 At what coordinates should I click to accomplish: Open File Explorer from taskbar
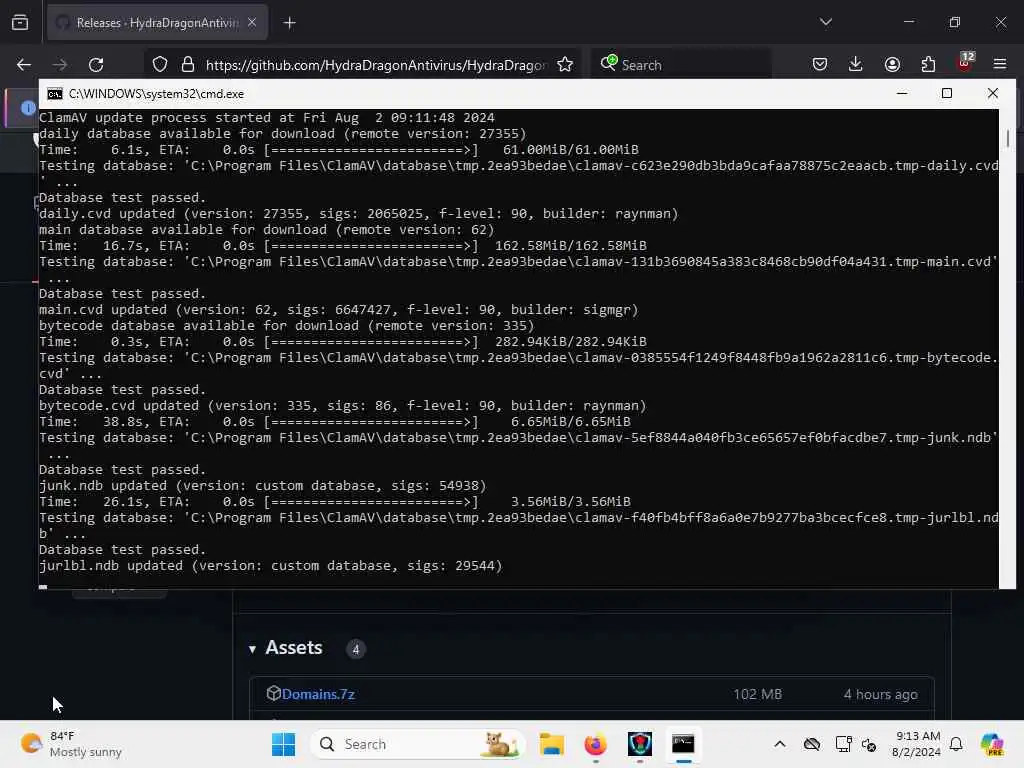click(x=551, y=744)
